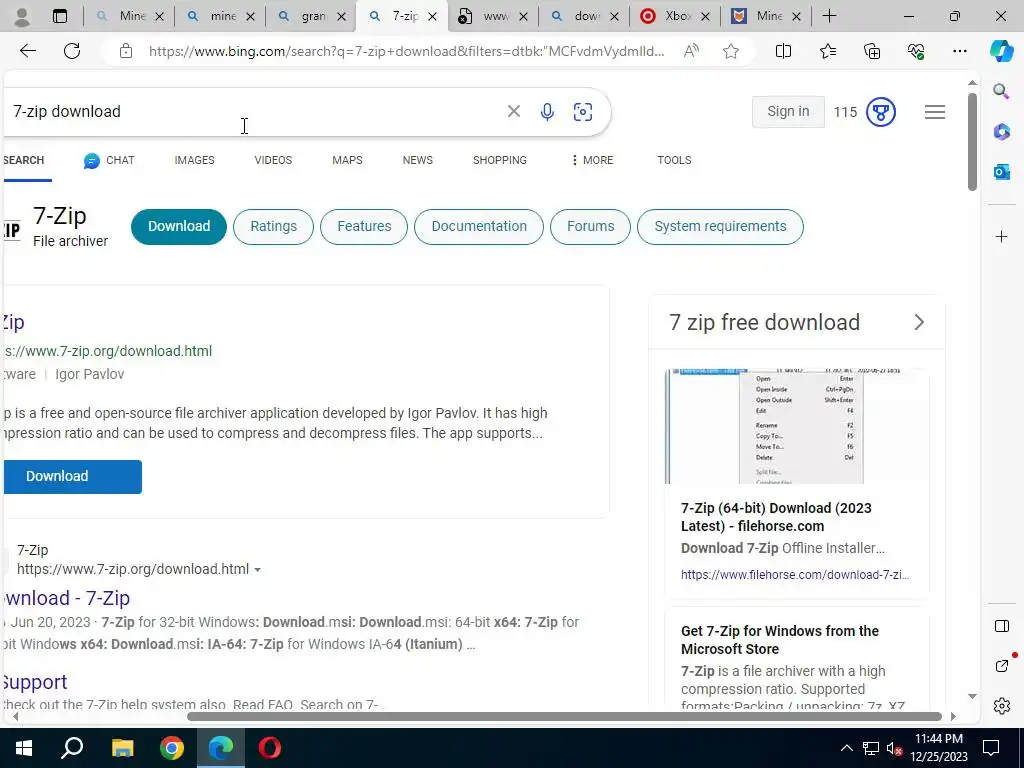Viewport: 1024px width, 768px height.
Task: Open the Favorites list icon
Action: pyautogui.click(x=827, y=51)
